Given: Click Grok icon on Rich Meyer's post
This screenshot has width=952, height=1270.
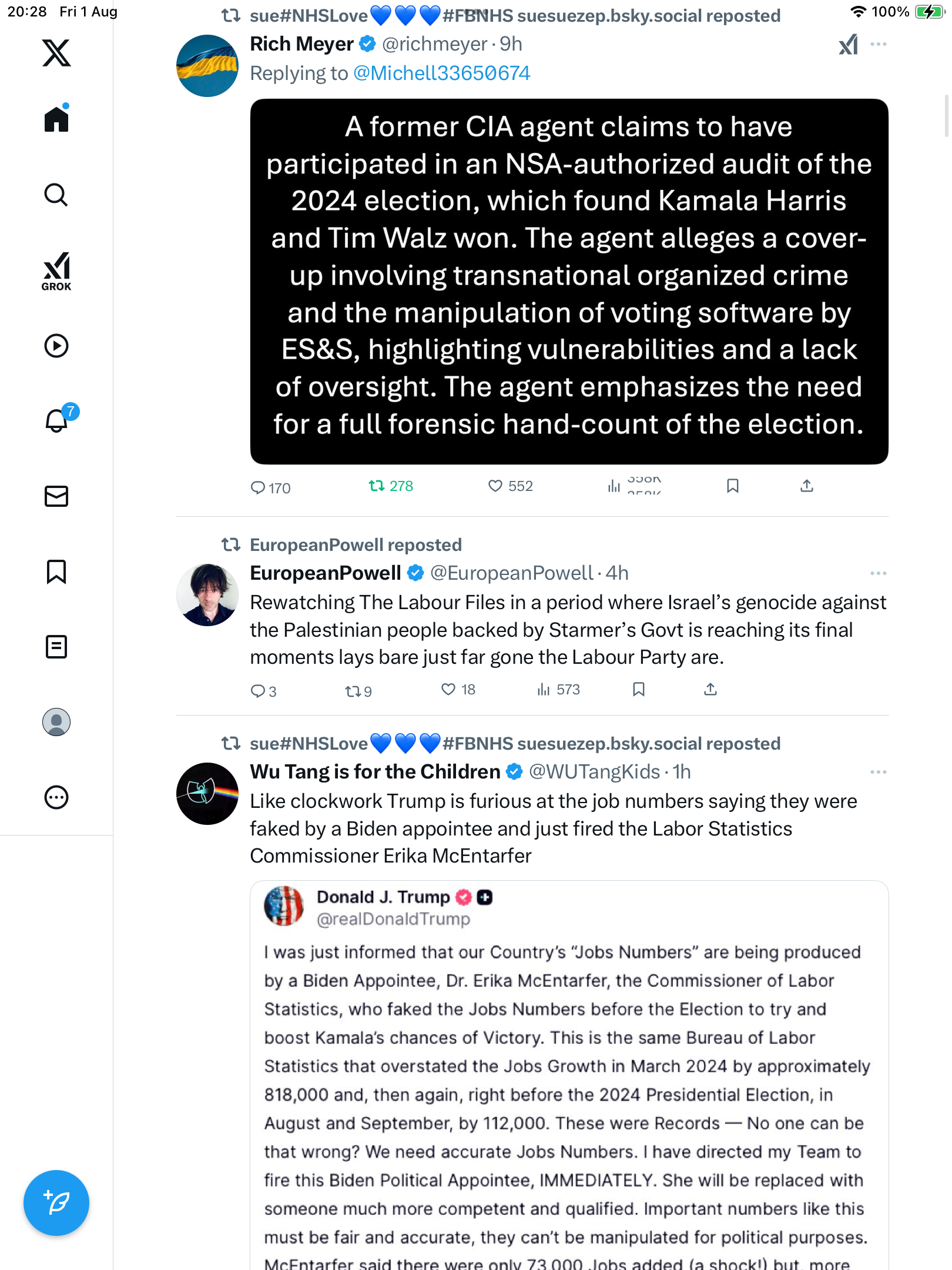Looking at the screenshot, I should click(848, 45).
